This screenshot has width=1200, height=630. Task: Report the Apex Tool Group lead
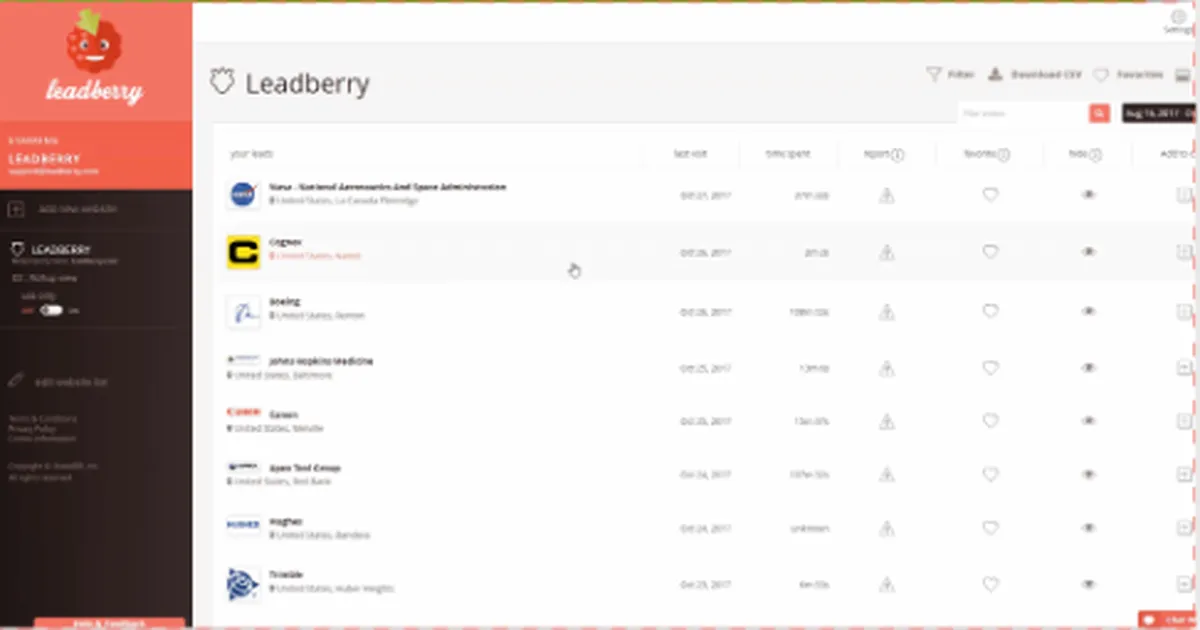[886, 474]
